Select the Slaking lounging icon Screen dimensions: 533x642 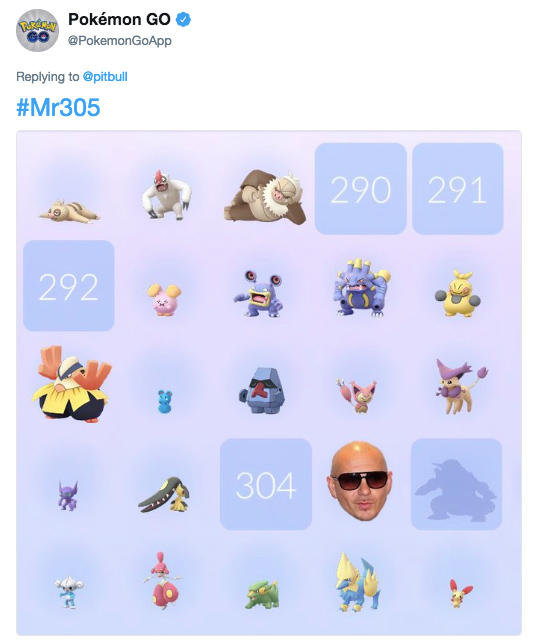tap(265, 196)
